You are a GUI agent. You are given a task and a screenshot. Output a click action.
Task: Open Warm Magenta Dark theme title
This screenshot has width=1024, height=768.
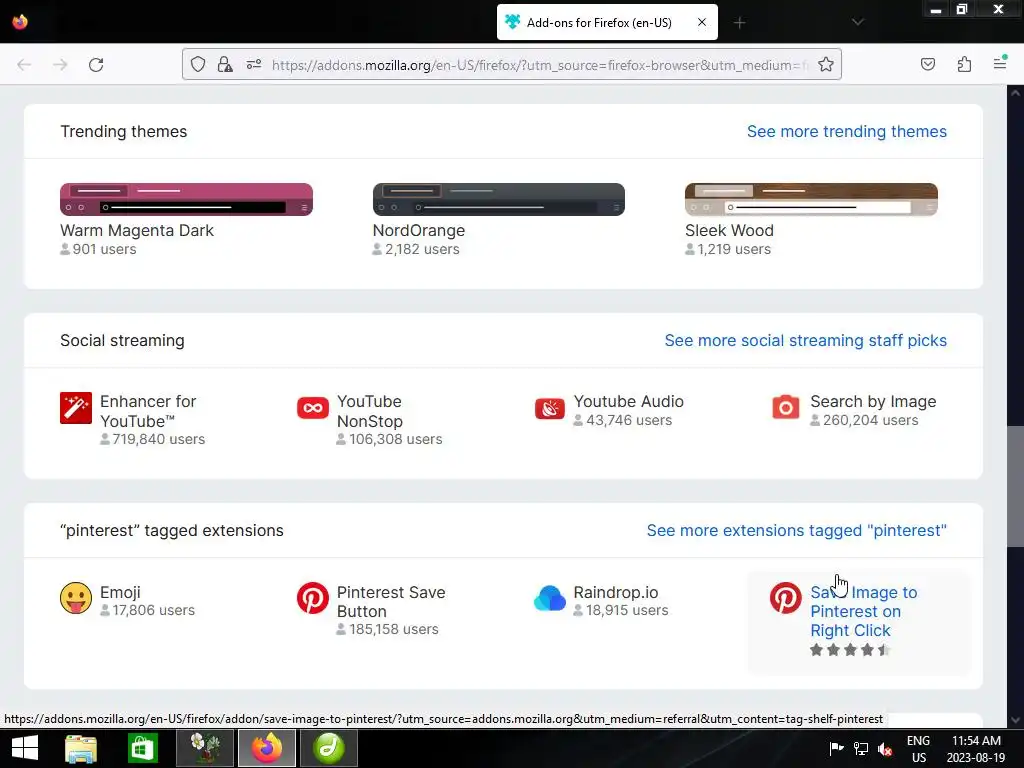(136, 231)
